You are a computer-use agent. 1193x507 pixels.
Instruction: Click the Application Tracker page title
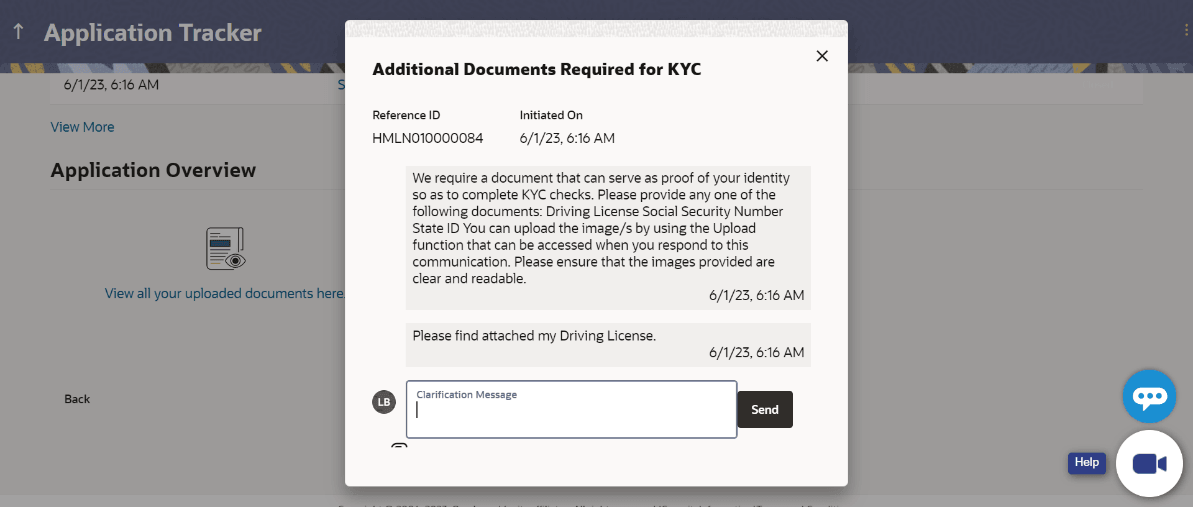click(x=152, y=32)
